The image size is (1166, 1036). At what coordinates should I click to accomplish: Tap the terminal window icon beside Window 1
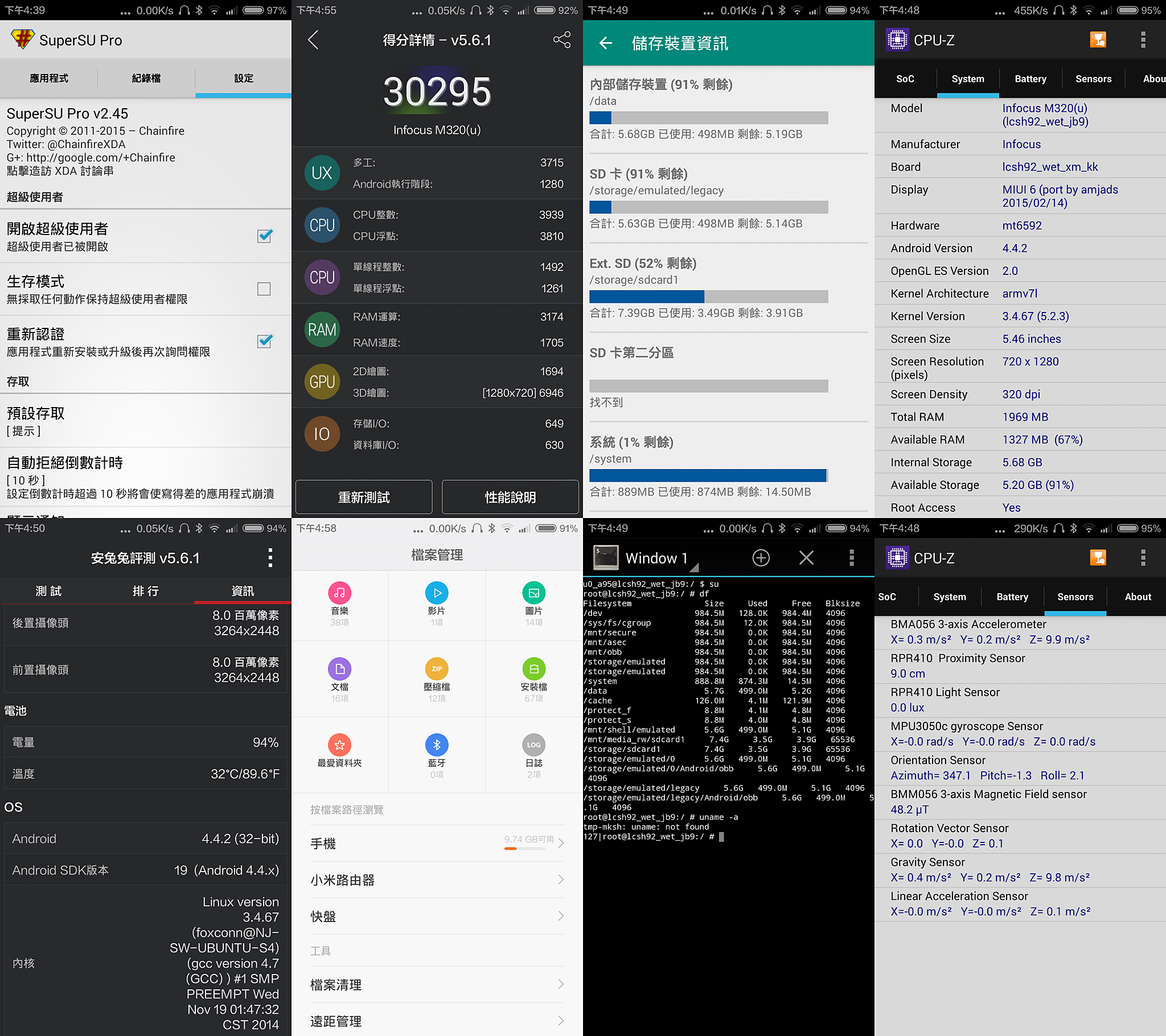(x=606, y=557)
